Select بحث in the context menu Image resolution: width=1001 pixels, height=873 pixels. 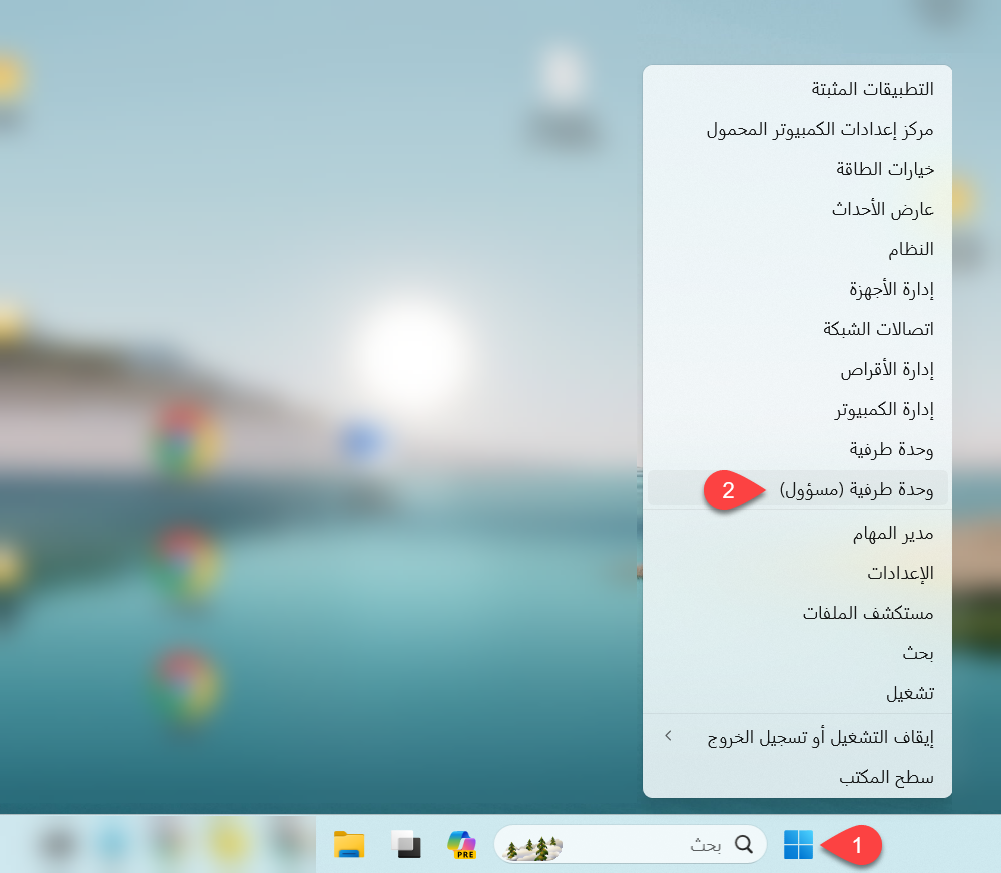point(797,653)
